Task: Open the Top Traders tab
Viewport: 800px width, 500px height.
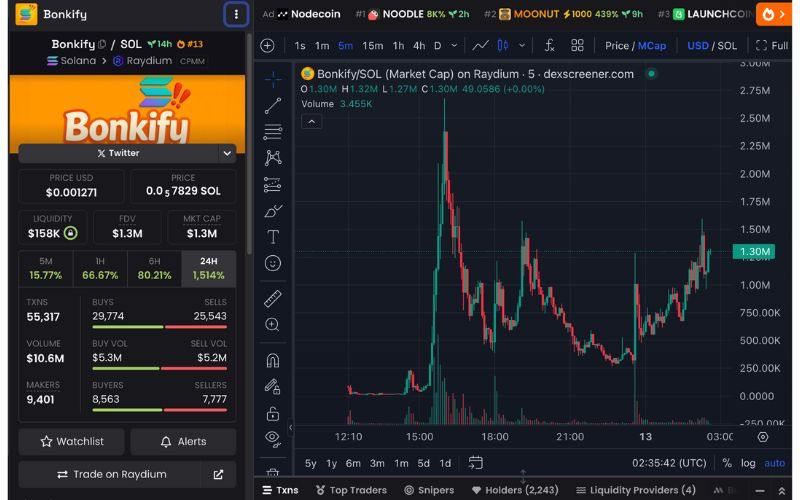Action: pyautogui.click(x=351, y=490)
